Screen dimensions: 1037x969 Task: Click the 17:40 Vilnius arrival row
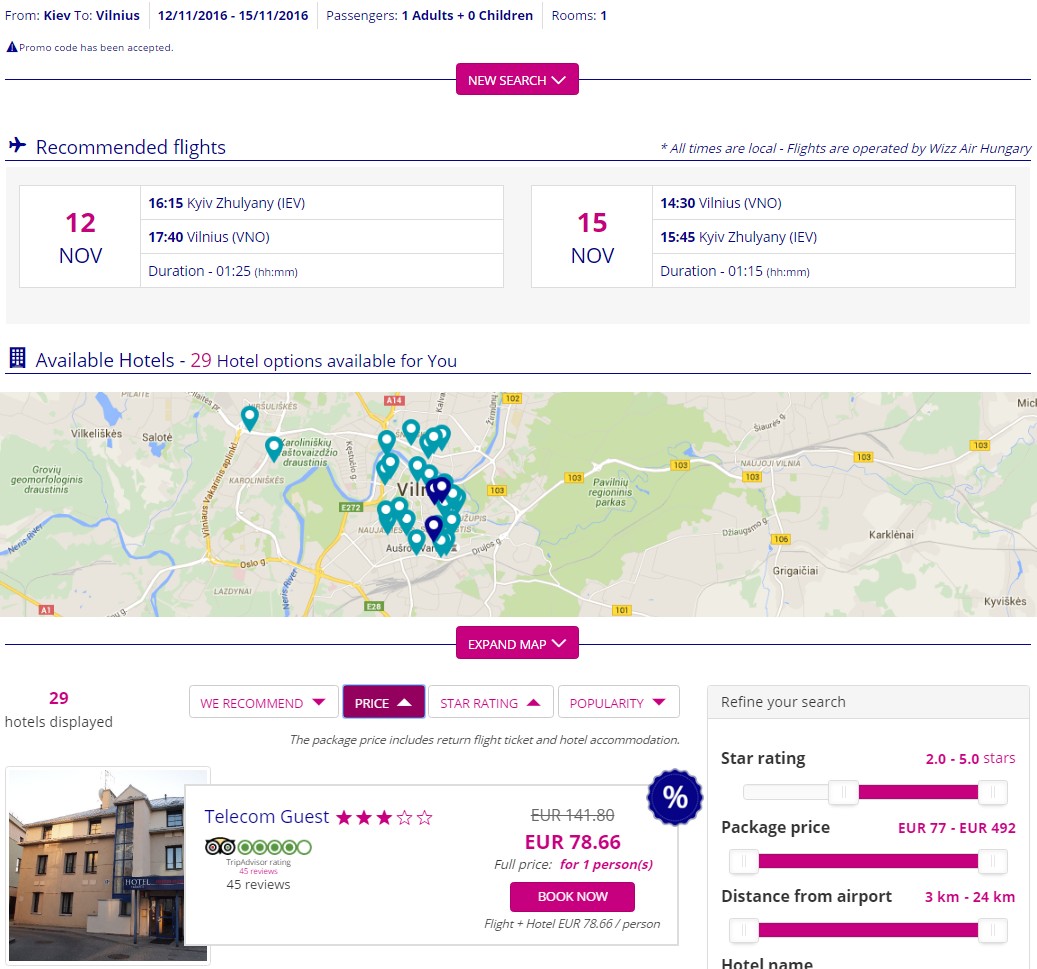coord(321,237)
